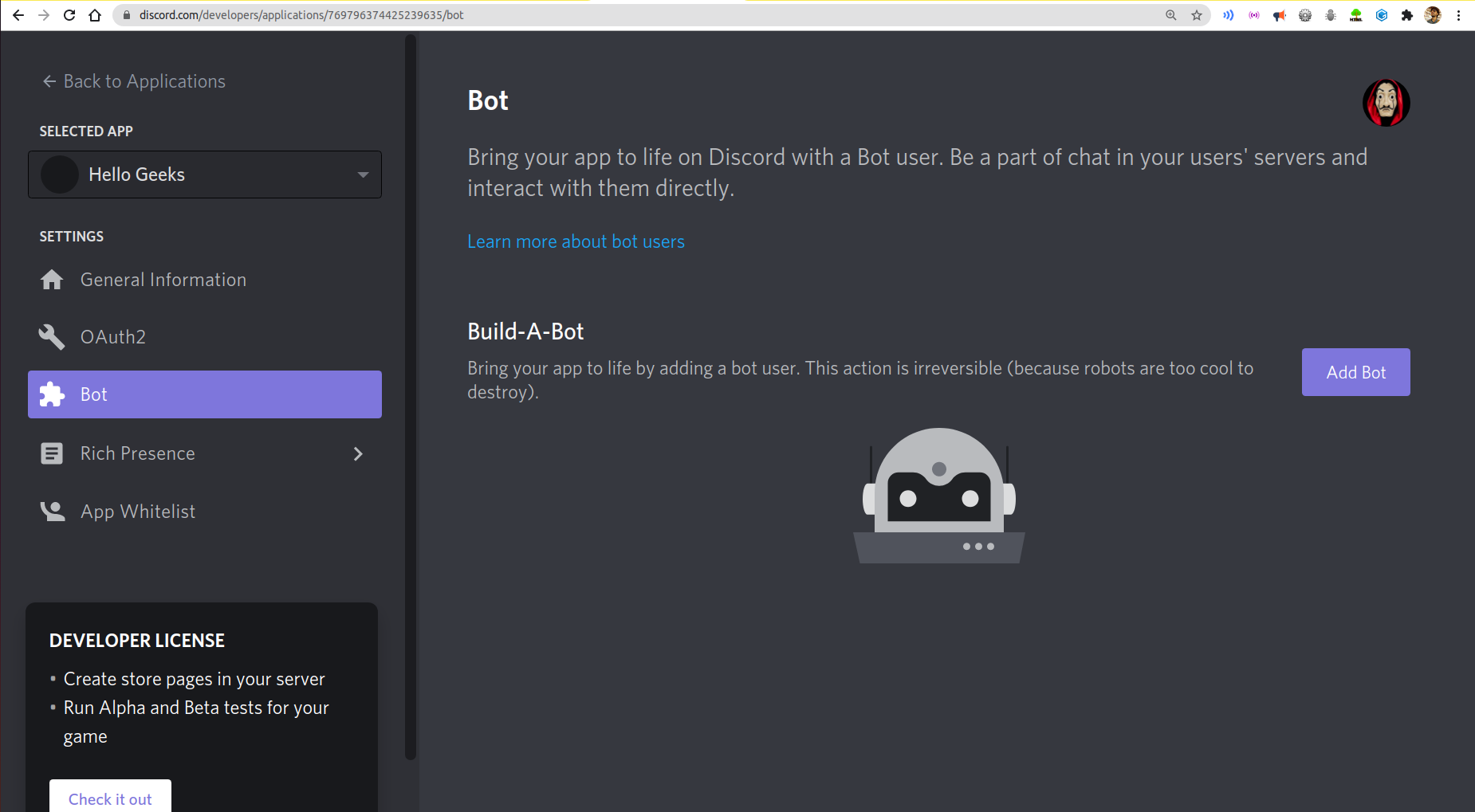Viewport: 1475px width, 812px height.
Task: Click the DEVELOPER LICENSE heading
Action: point(137,641)
